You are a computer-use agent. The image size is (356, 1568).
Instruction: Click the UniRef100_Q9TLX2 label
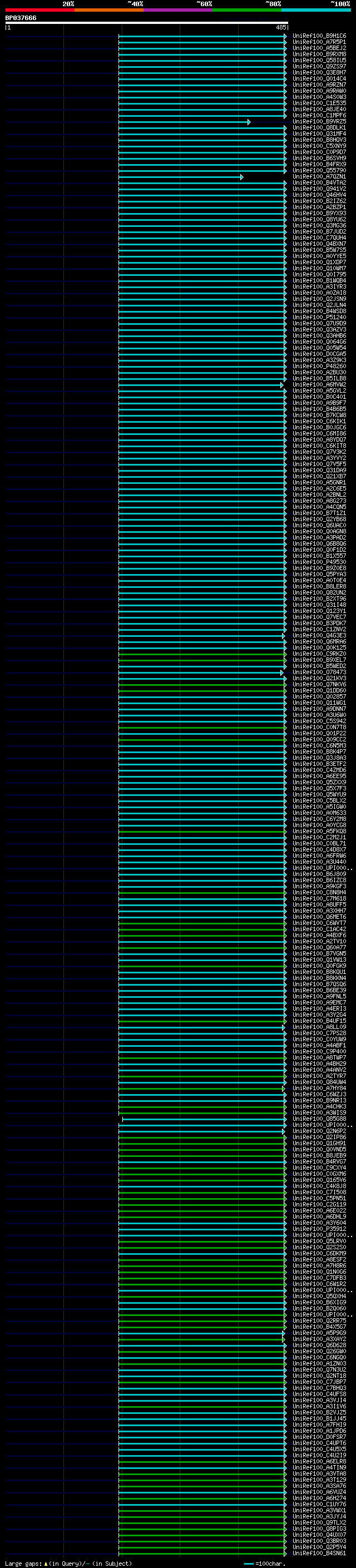click(x=319, y=1523)
